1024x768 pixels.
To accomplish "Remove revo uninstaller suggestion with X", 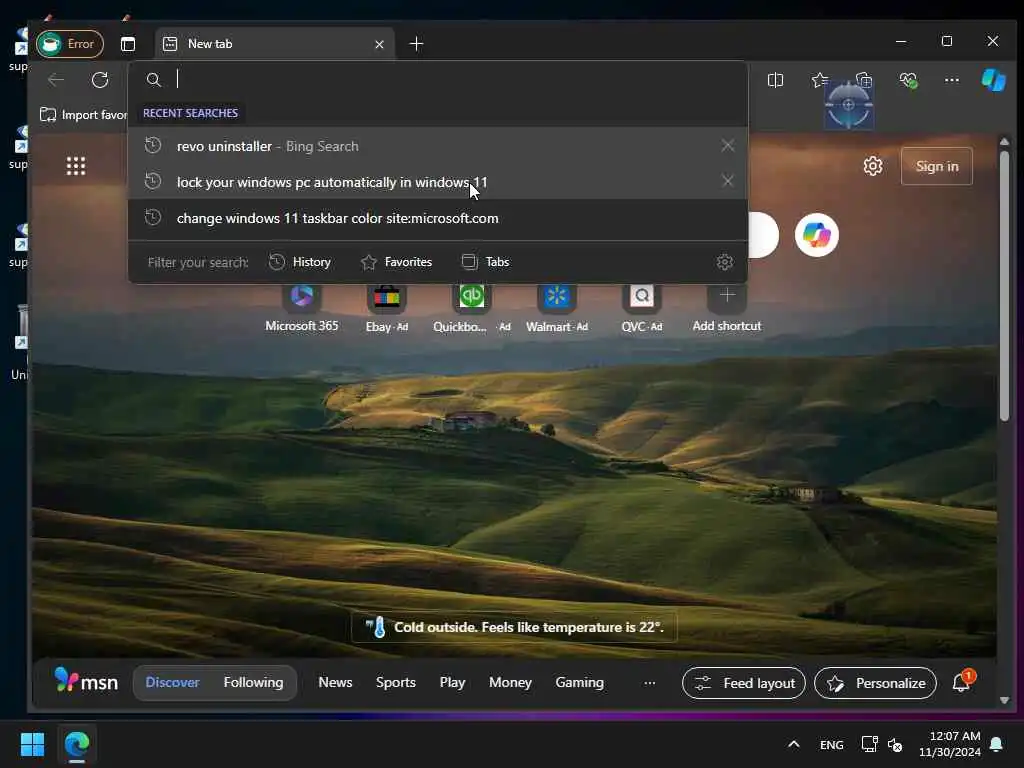I will pos(728,146).
